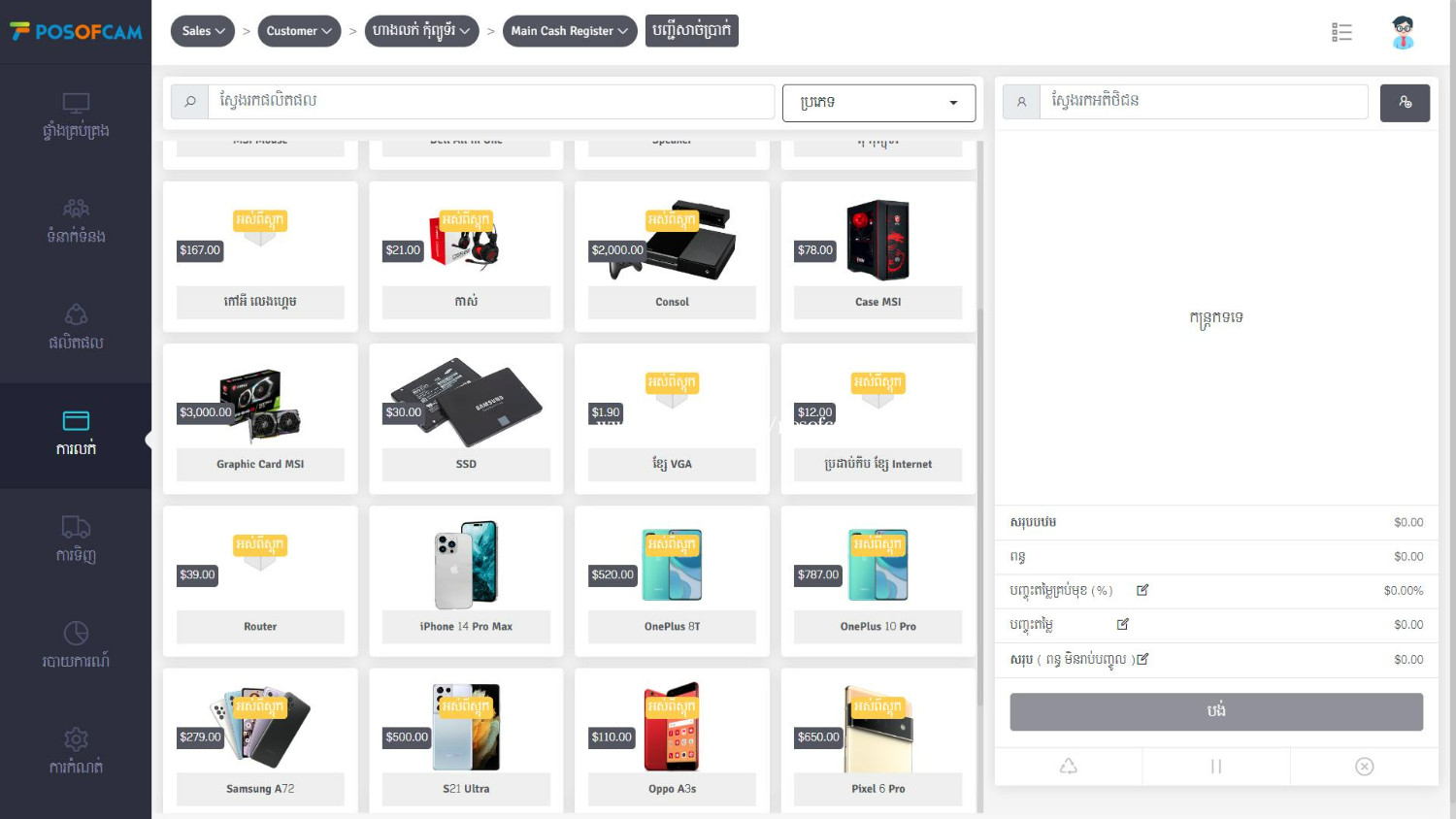
Task: Click the POSOFCAM logo
Action: 76,32
